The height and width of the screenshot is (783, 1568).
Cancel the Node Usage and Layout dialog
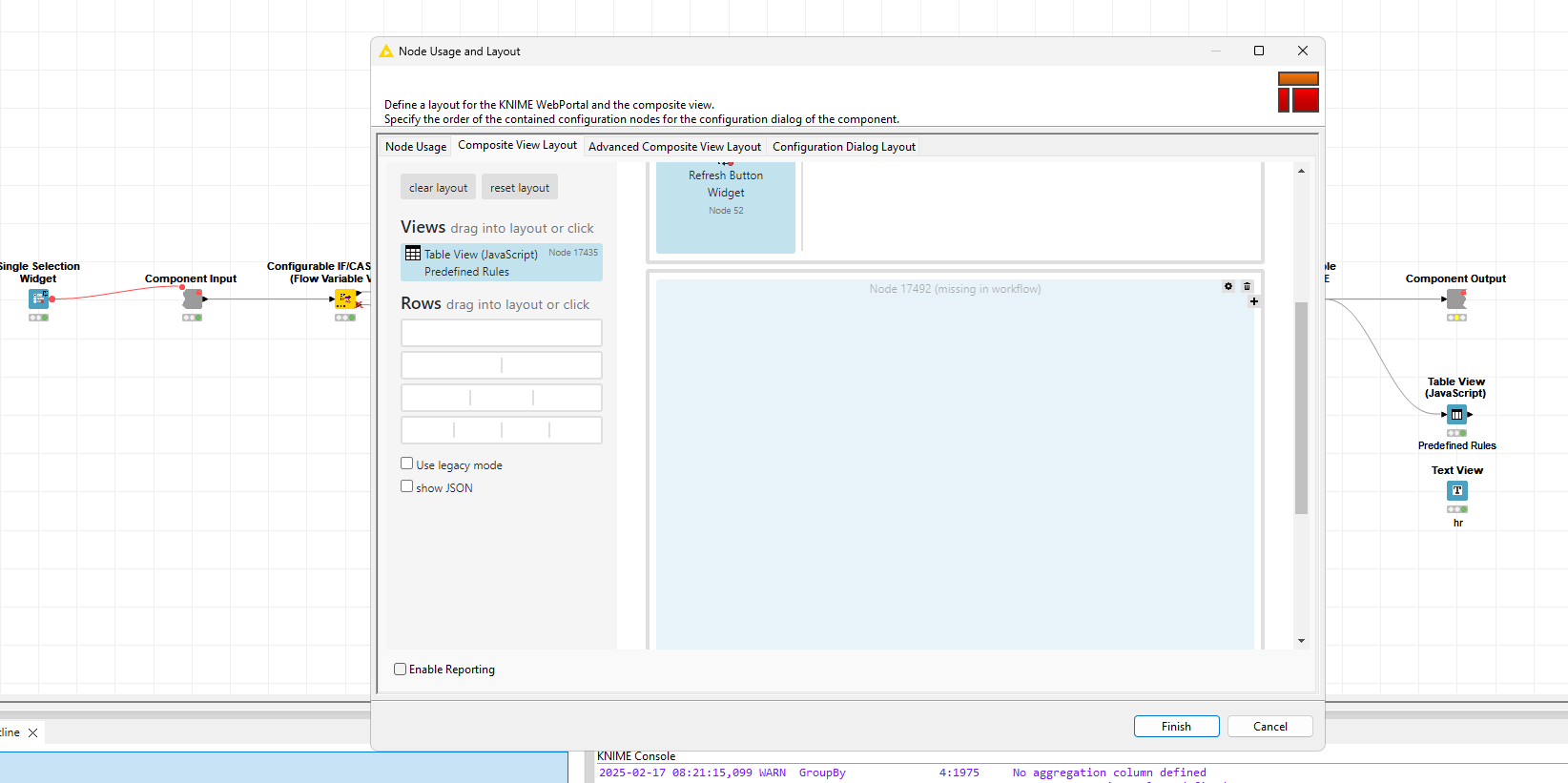pyautogui.click(x=1269, y=727)
